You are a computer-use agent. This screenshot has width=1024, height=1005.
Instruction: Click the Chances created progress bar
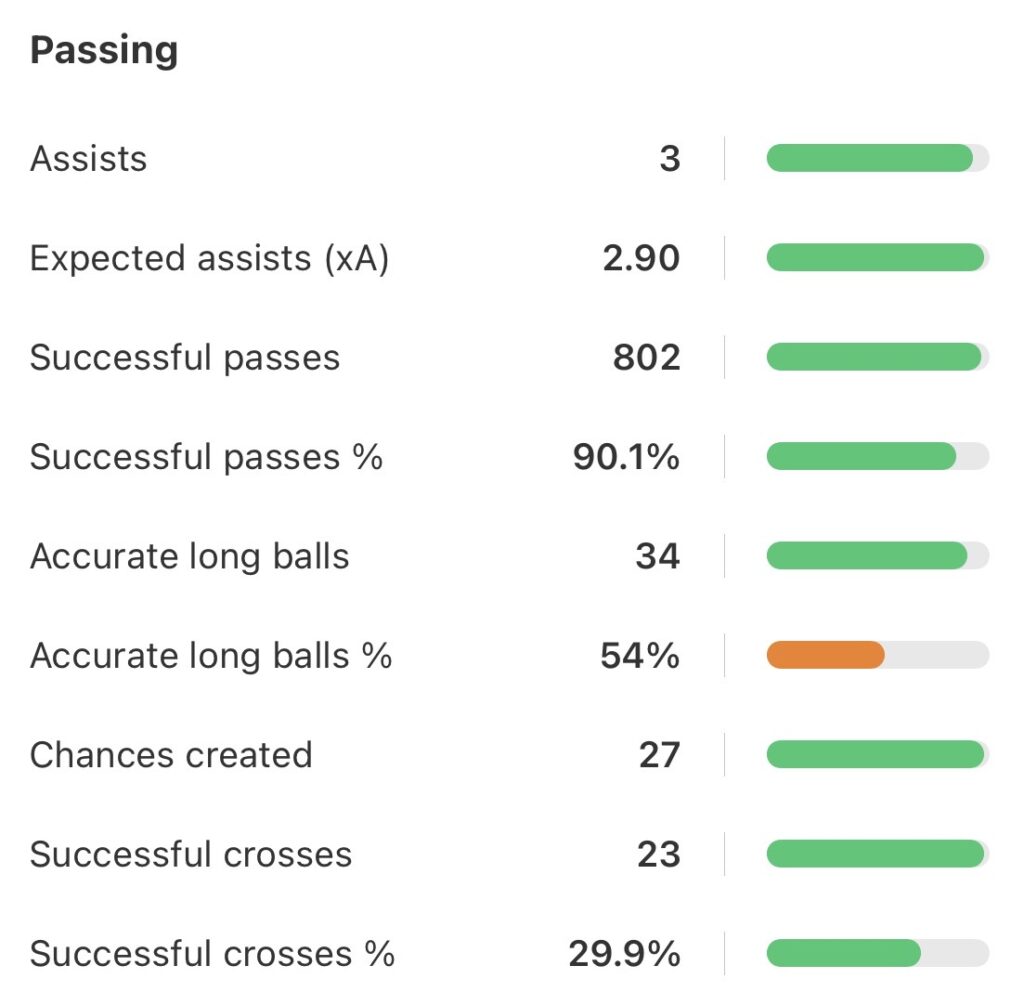(875, 755)
